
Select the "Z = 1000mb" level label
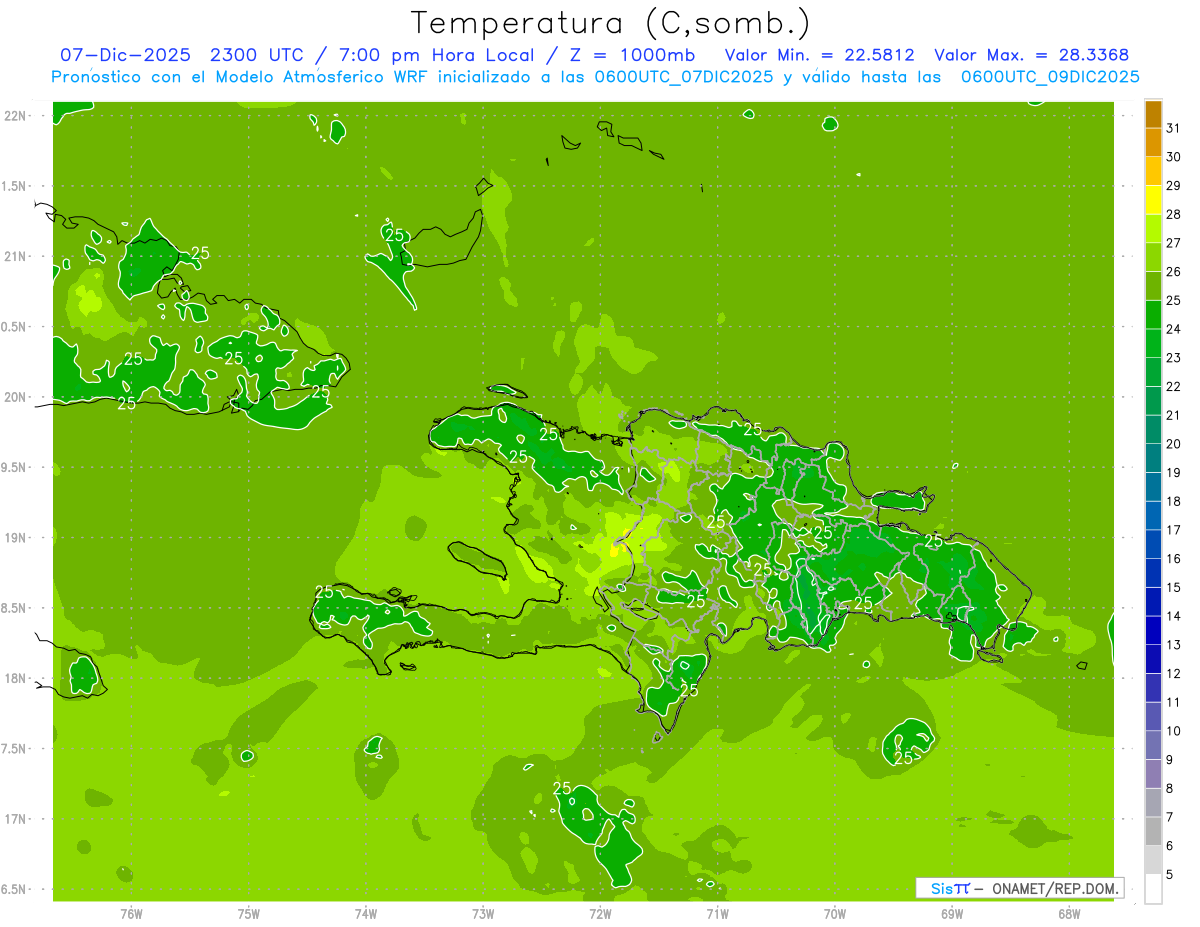coord(630,55)
